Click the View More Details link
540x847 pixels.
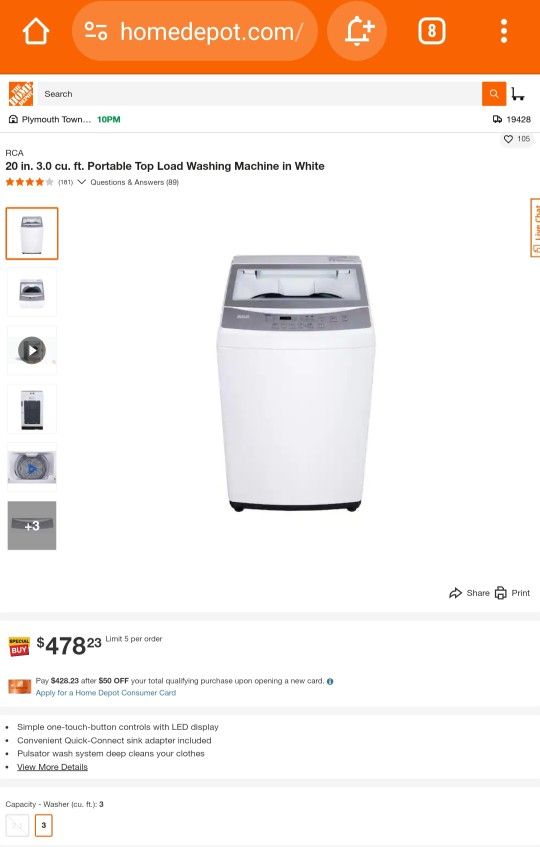(52, 767)
